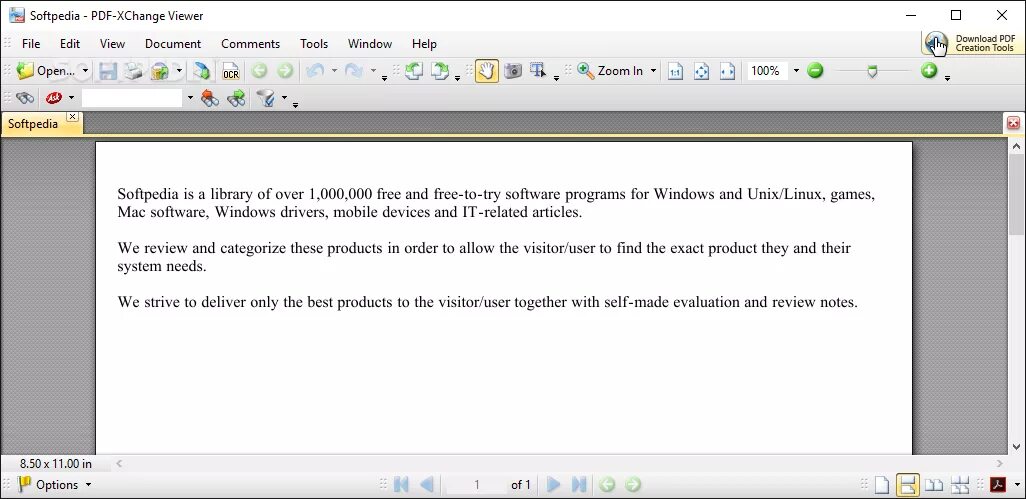Open the Edit menu
1026x499 pixels.
(x=70, y=44)
